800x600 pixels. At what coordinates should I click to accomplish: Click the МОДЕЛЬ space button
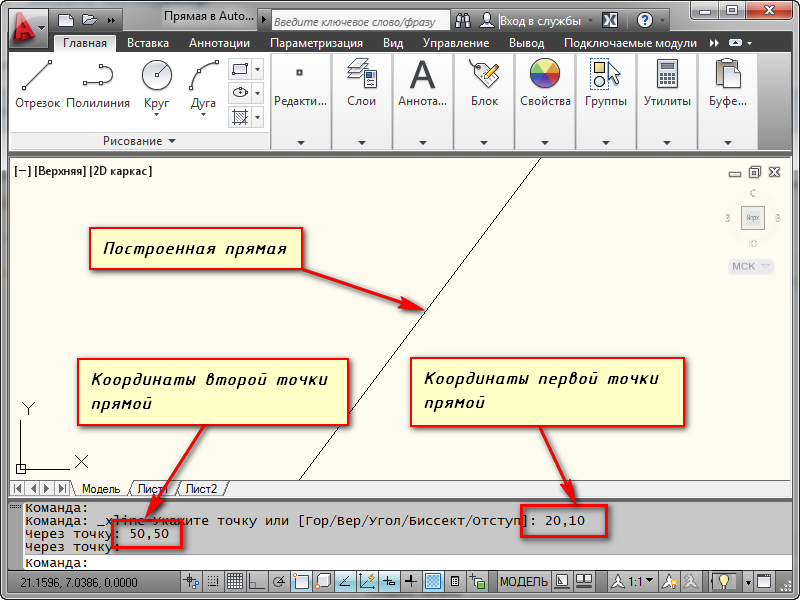click(523, 582)
